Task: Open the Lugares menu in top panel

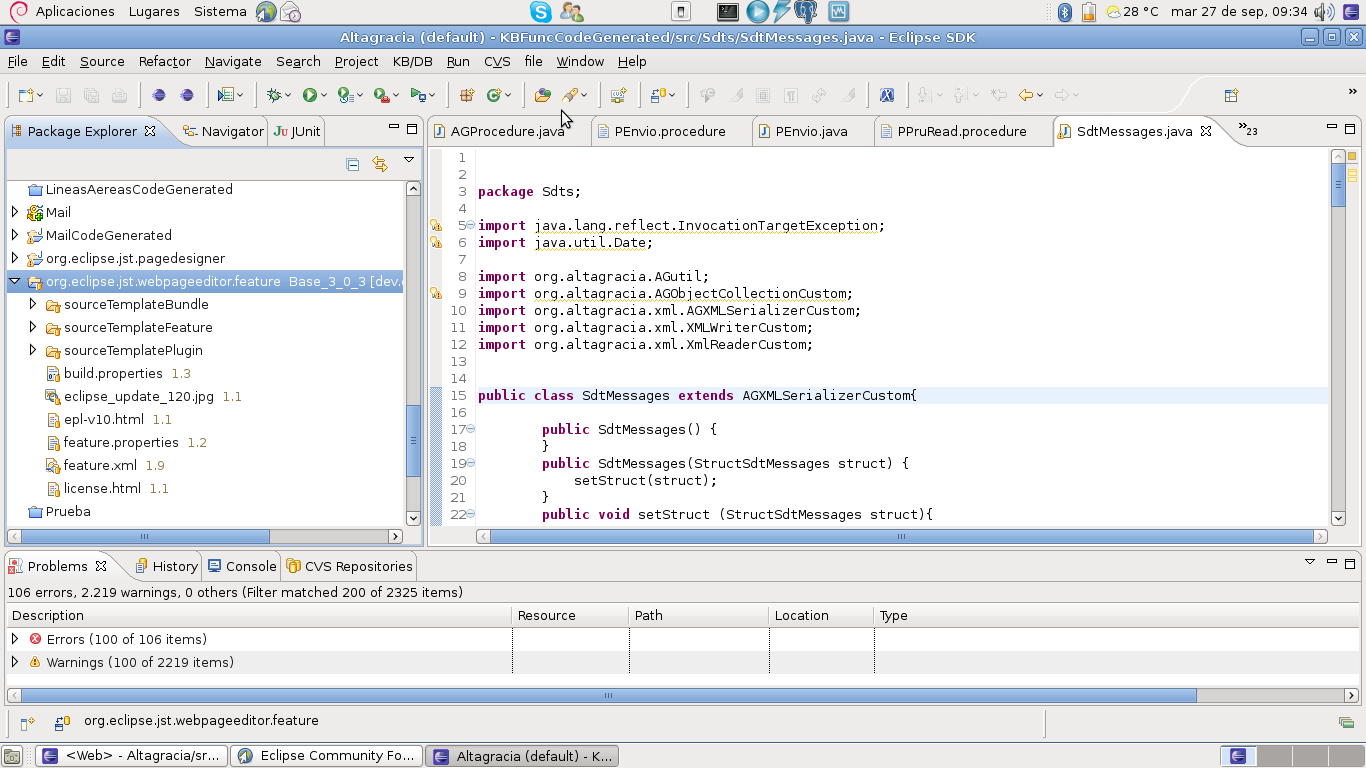Action: click(154, 12)
